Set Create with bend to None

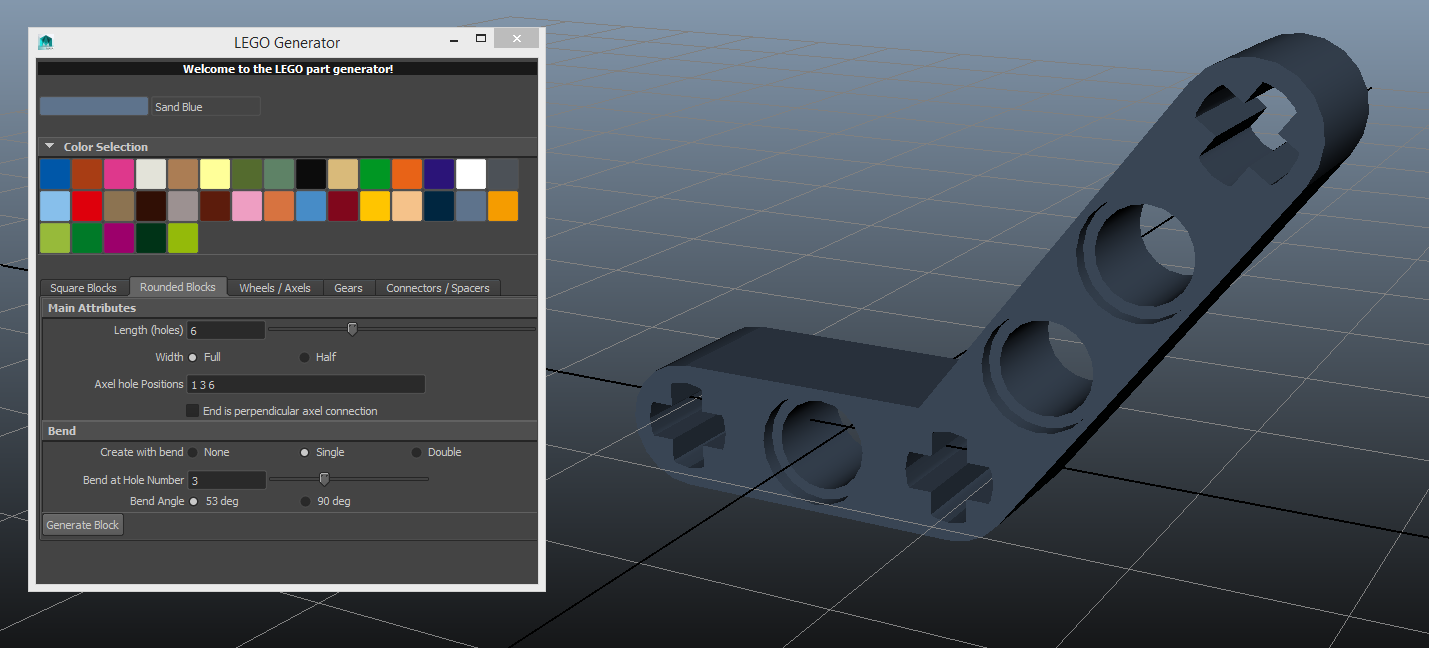point(193,452)
